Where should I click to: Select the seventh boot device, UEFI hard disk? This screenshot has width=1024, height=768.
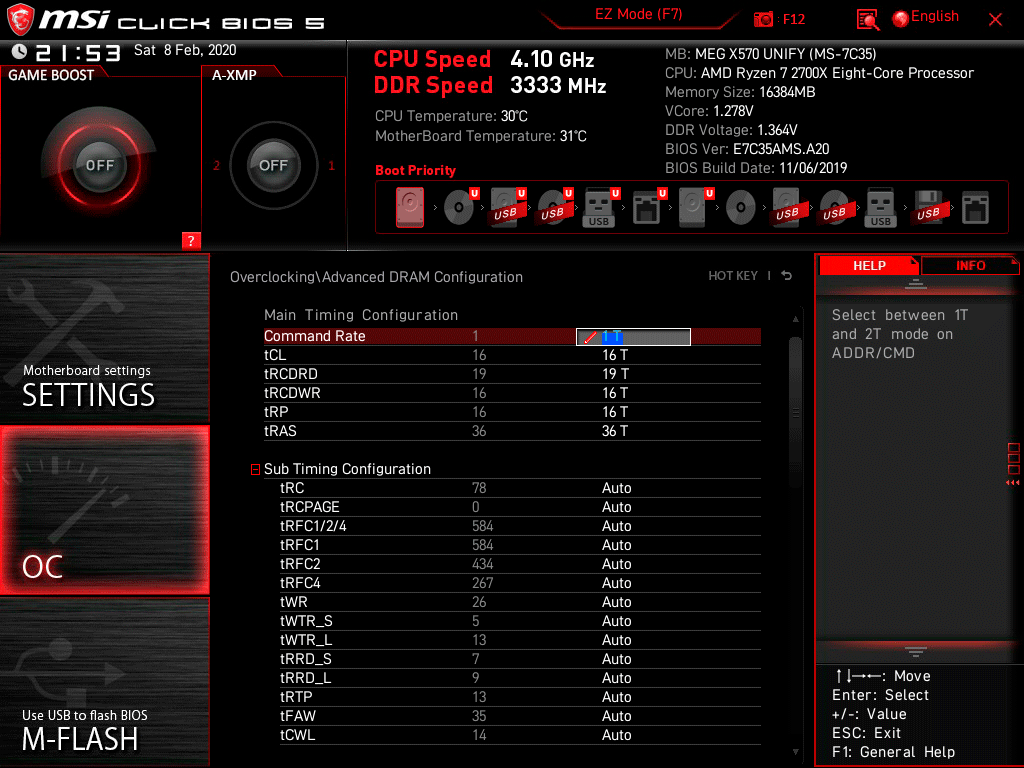click(x=696, y=208)
